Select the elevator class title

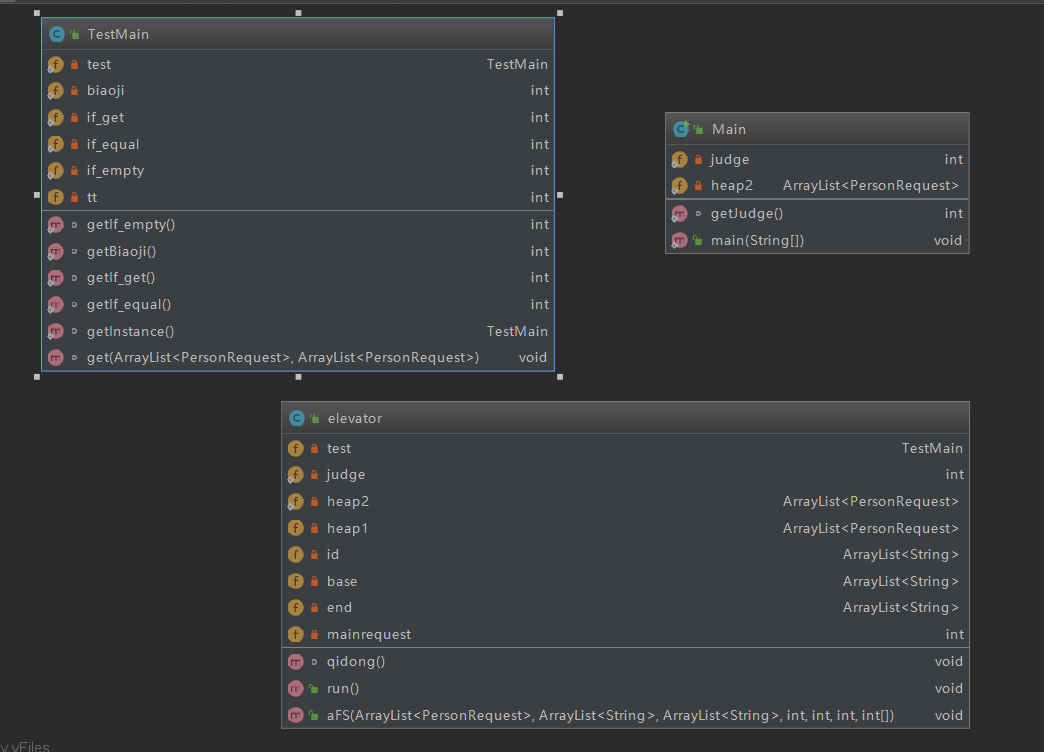354,418
